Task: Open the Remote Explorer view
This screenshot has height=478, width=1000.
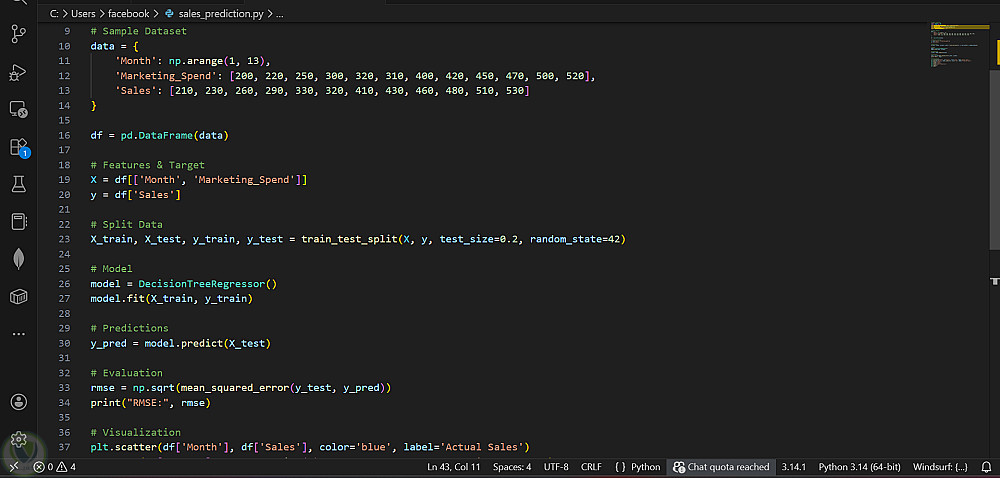Action: 18,110
